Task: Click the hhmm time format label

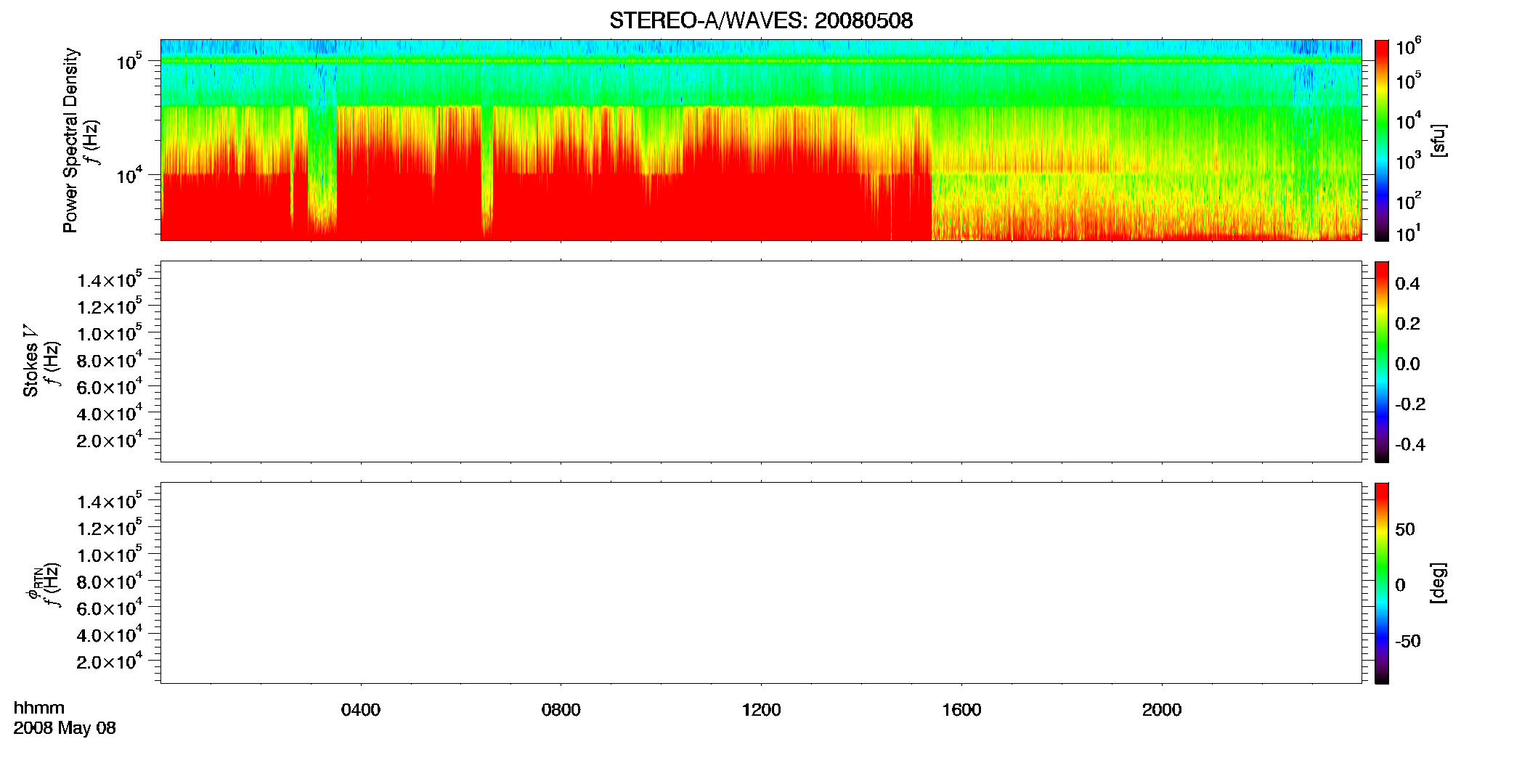Action: point(39,709)
